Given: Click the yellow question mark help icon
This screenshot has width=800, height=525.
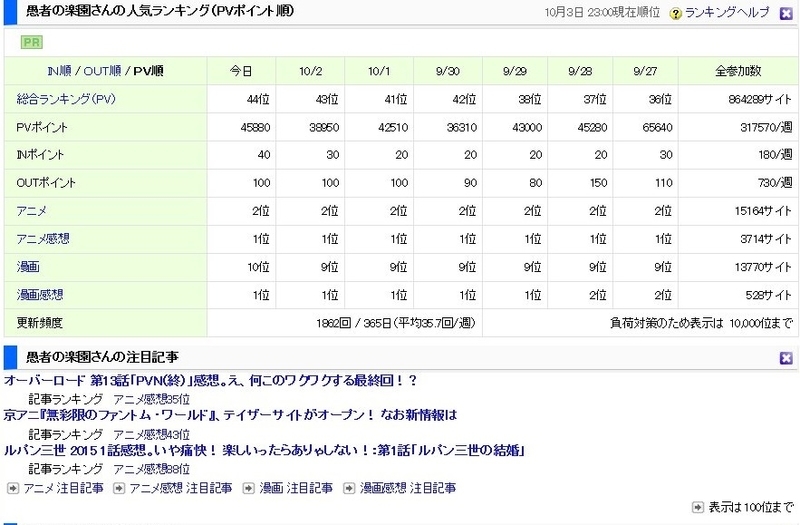Looking at the screenshot, I should click(x=675, y=14).
